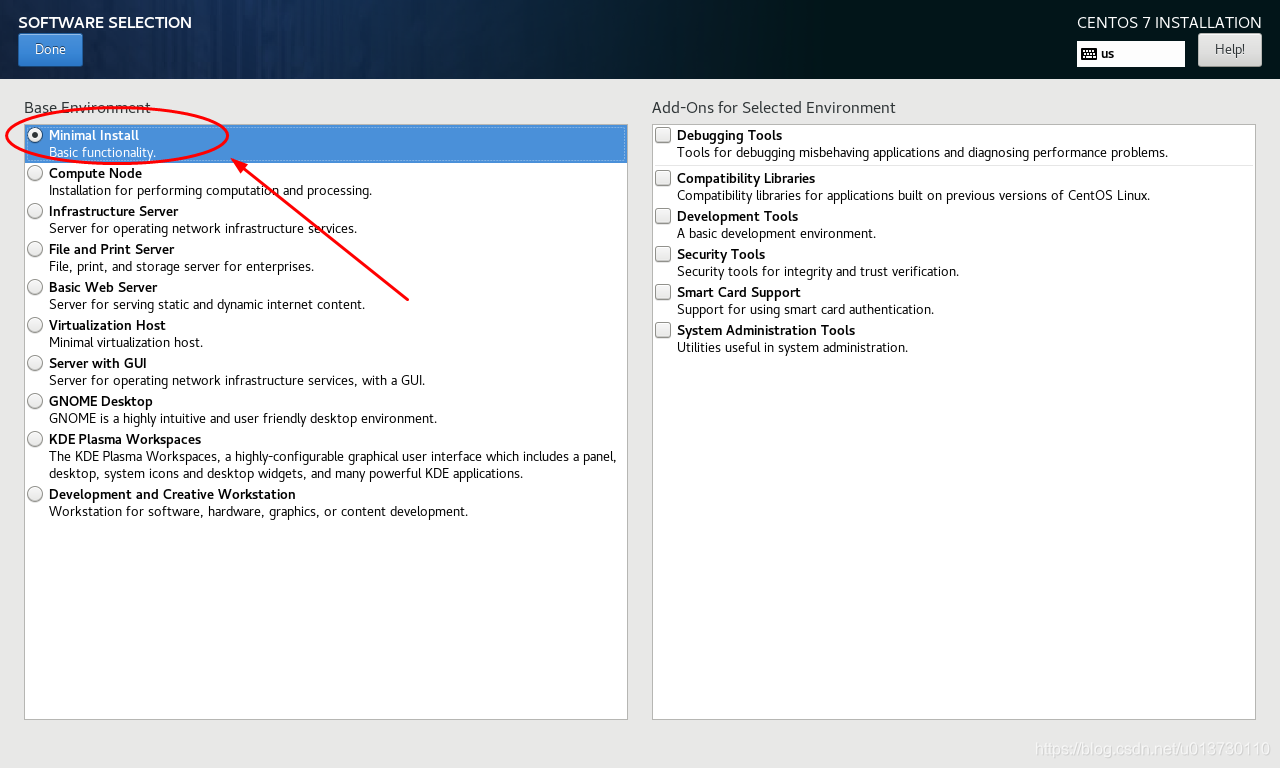Viewport: 1280px width, 768px height.
Task: Select the Virtualization Host radio button
Action: (35, 325)
